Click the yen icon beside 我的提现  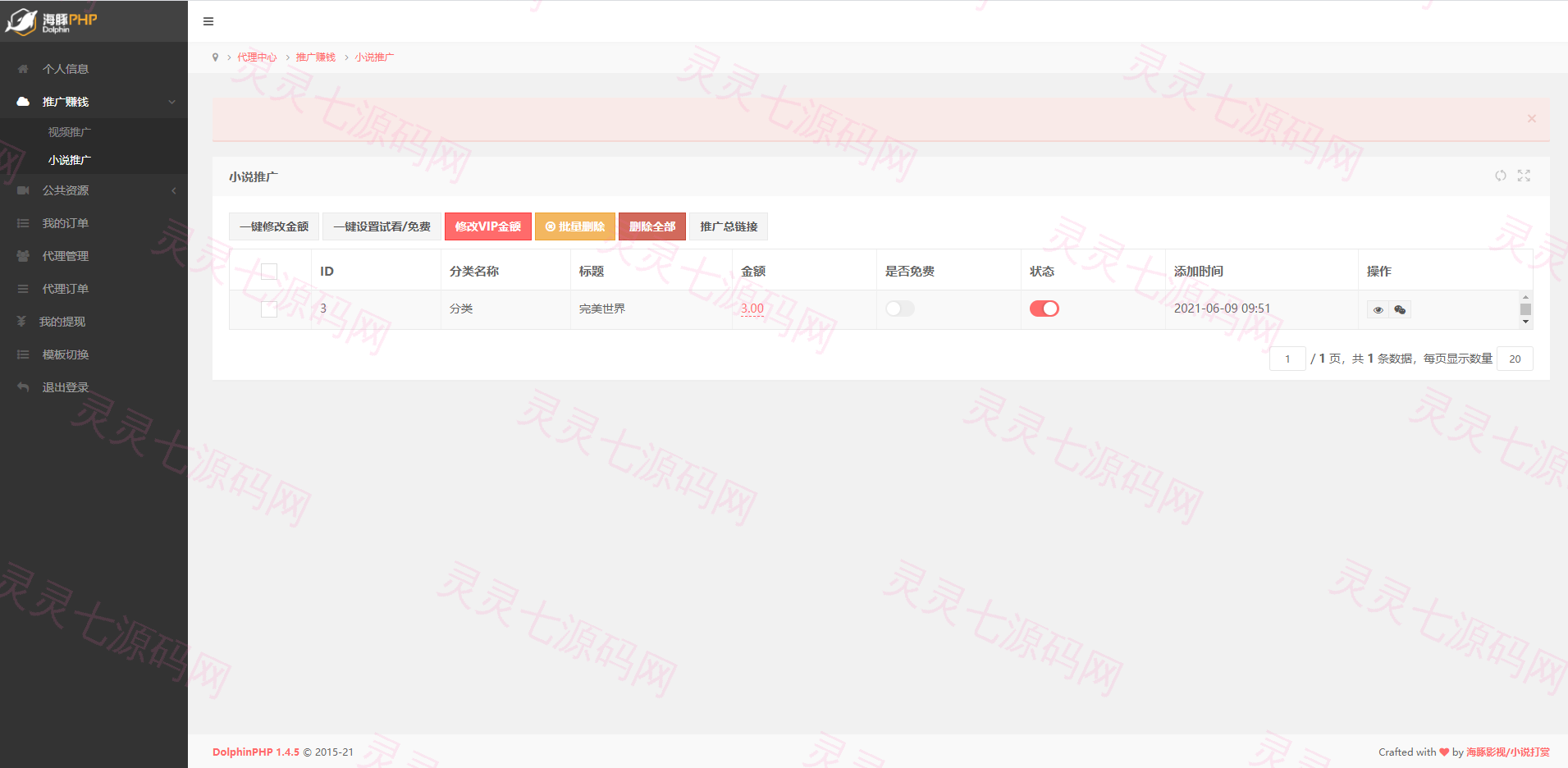[21, 322]
